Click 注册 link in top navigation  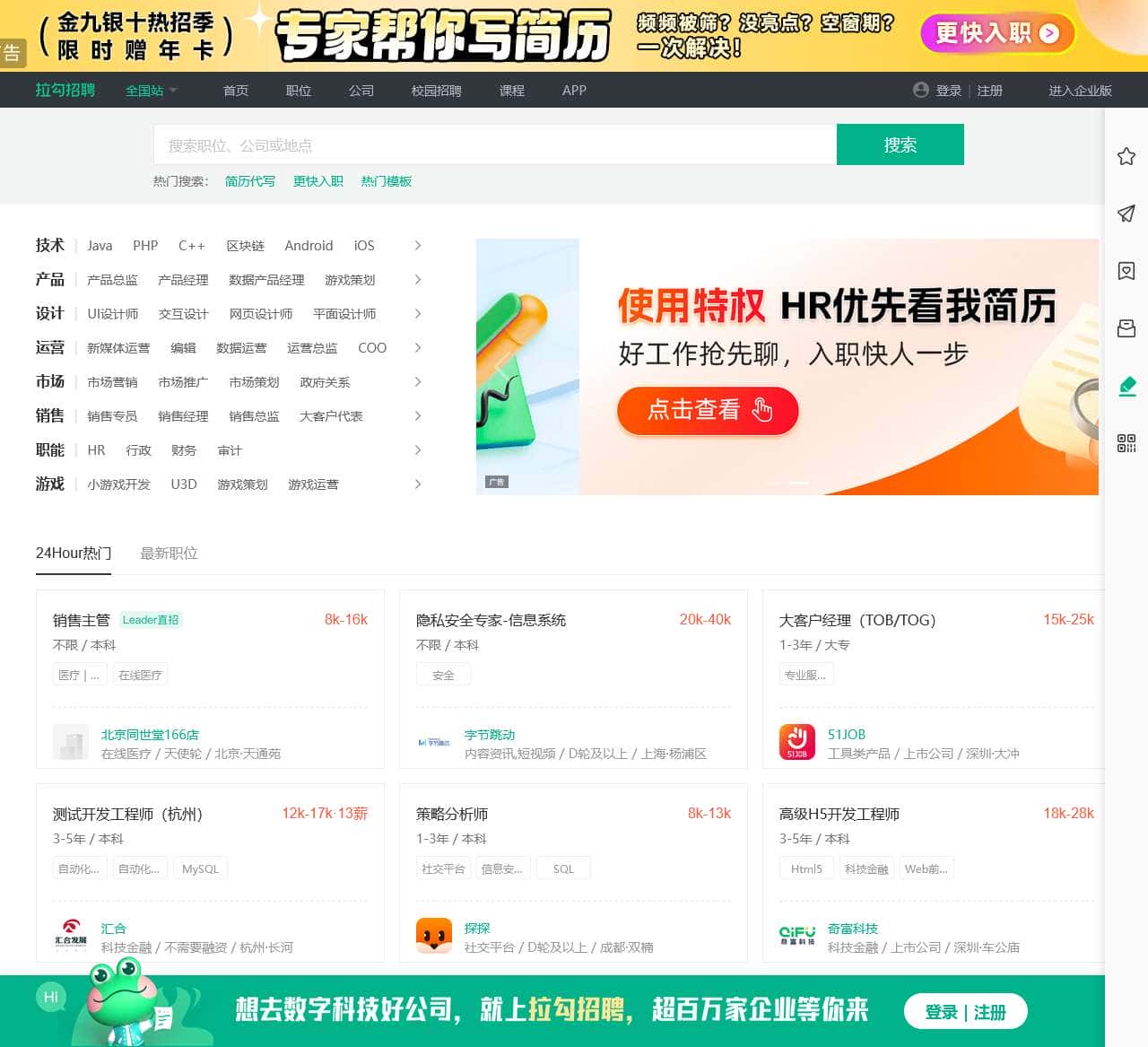(x=989, y=91)
